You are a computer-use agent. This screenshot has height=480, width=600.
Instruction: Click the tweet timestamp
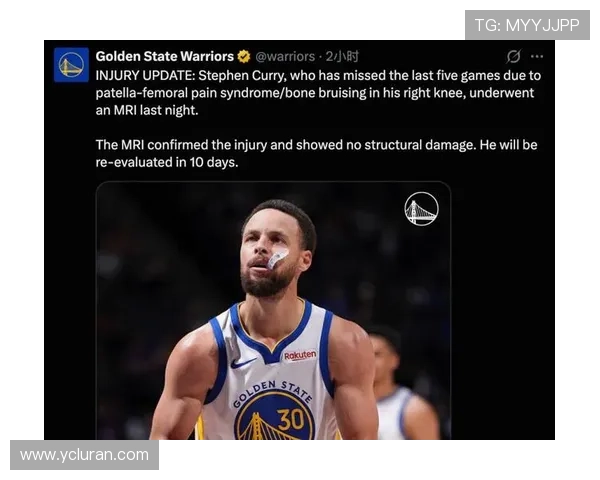point(342,57)
